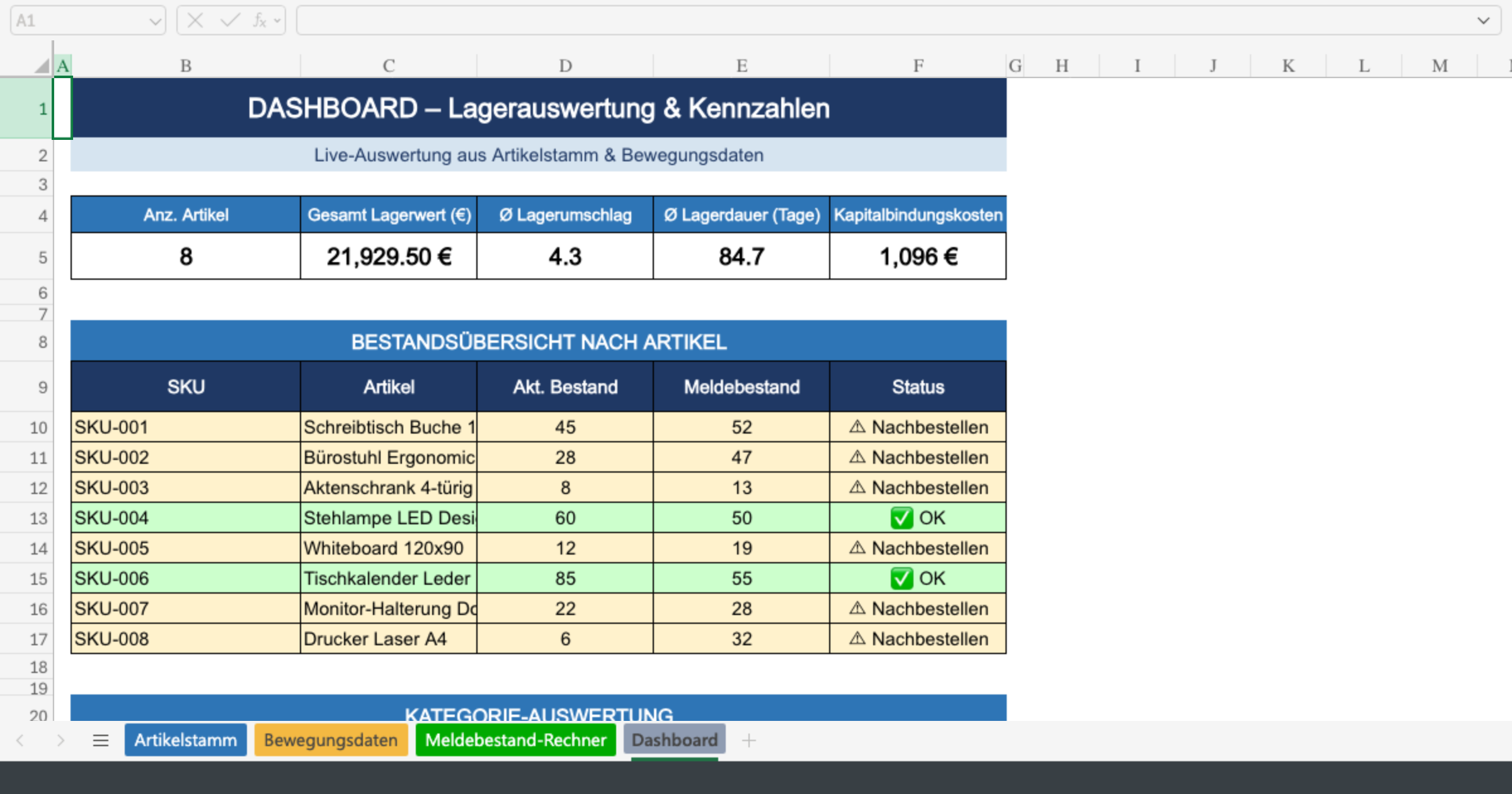Select the Whiteboard 120x90 cell
This screenshot has height=794, width=1512.
click(389, 548)
